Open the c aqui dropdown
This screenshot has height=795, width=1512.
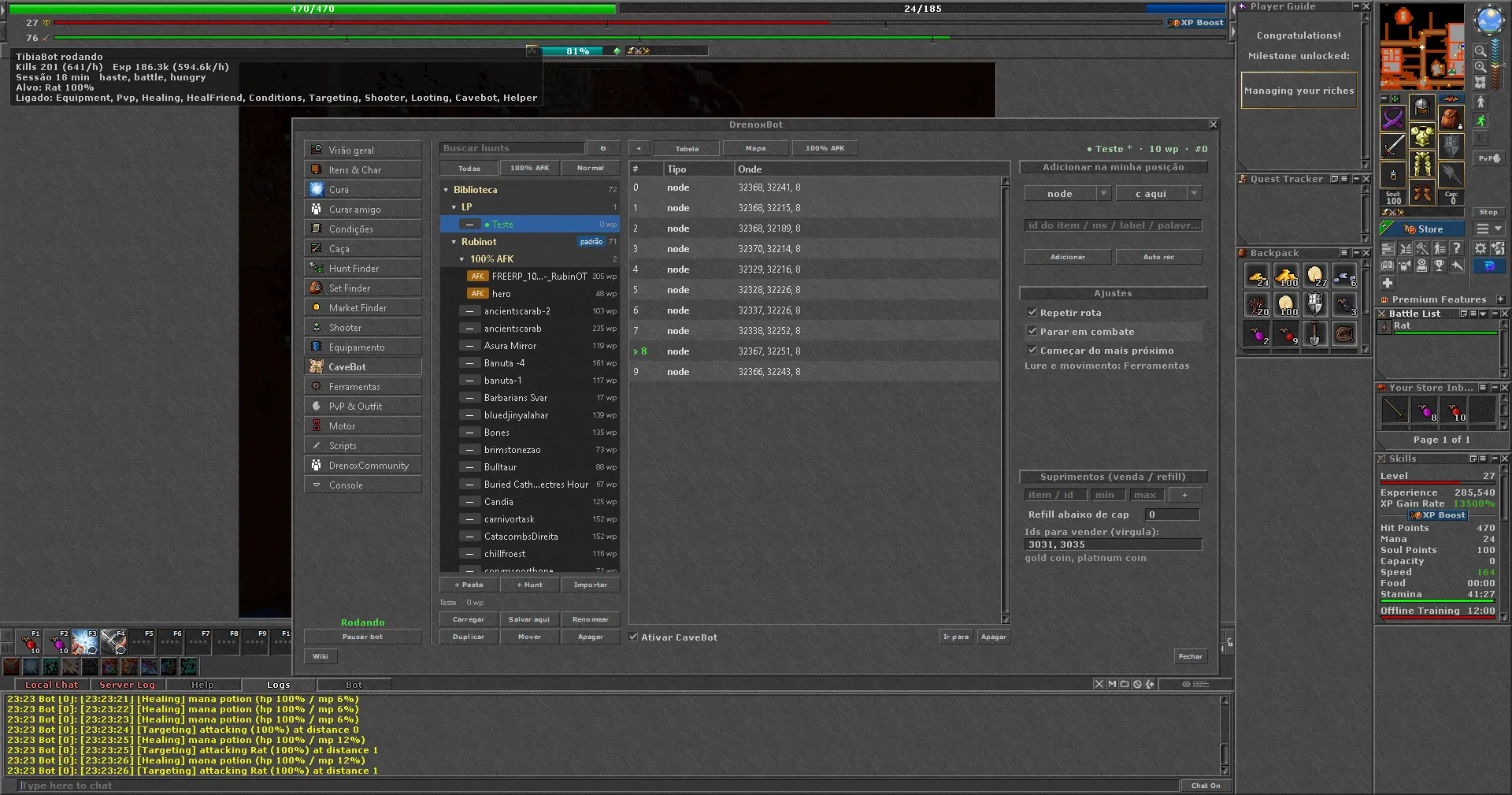click(1158, 194)
